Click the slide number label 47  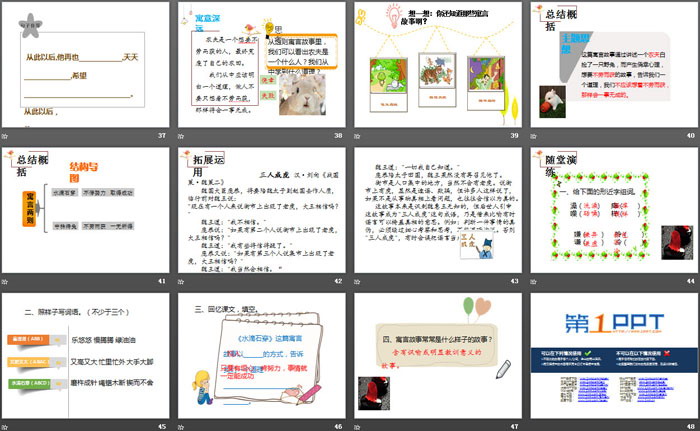(x=514, y=427)
